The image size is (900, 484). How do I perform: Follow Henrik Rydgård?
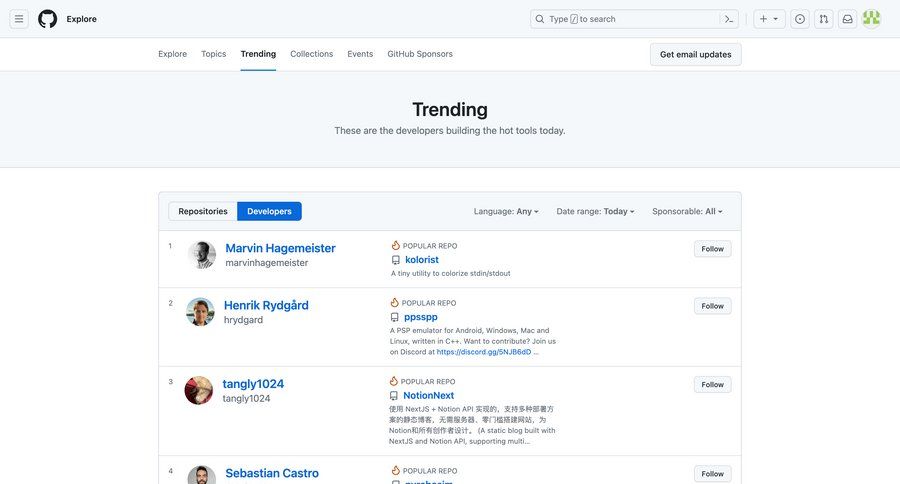click(712, 306)
